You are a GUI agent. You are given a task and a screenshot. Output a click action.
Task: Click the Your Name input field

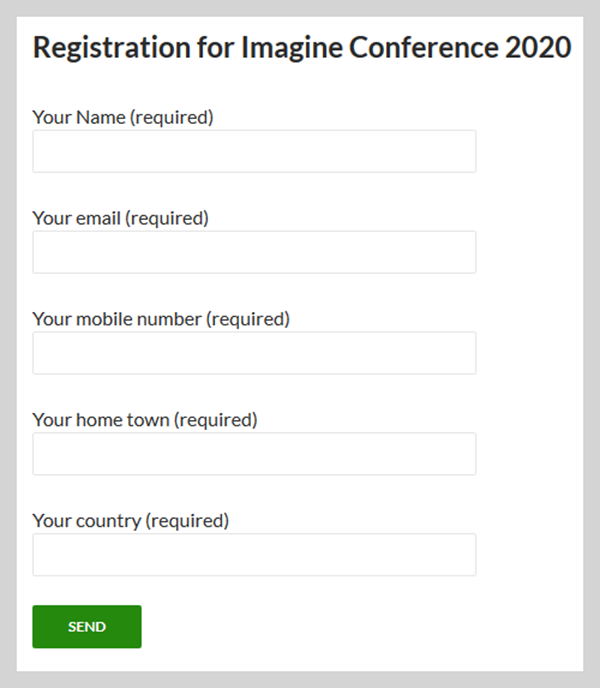click(254, 151)
